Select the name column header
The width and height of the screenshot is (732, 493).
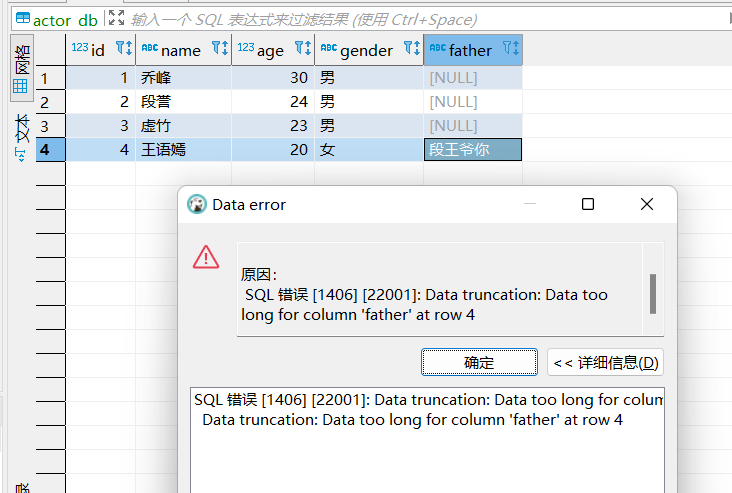click(183, 49)
